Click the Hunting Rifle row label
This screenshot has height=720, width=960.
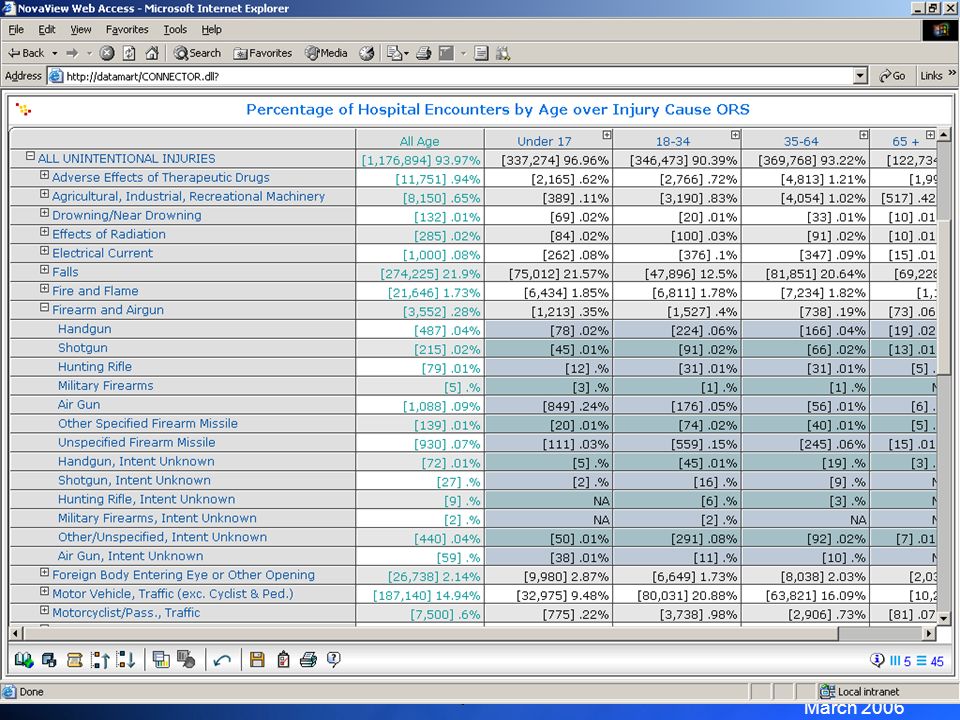(x=95, y=367)
